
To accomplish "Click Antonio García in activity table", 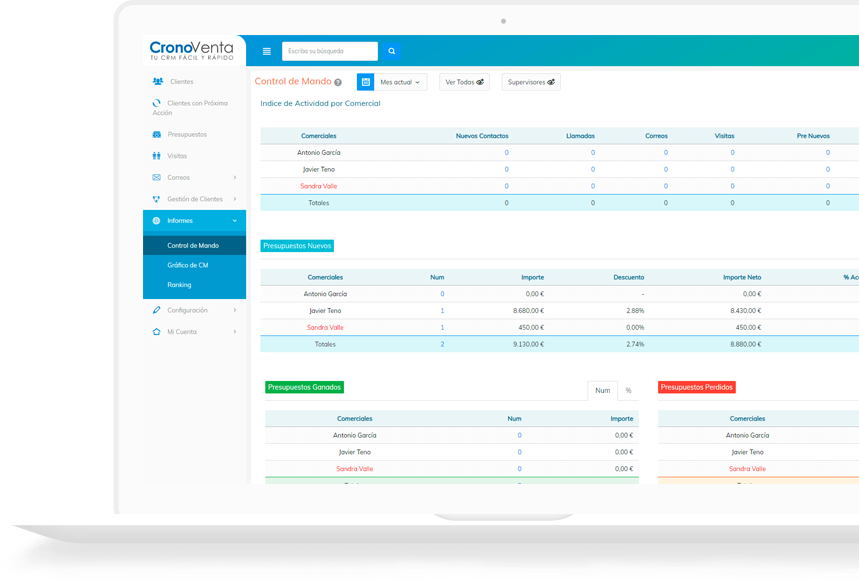I will pos(318,153).
